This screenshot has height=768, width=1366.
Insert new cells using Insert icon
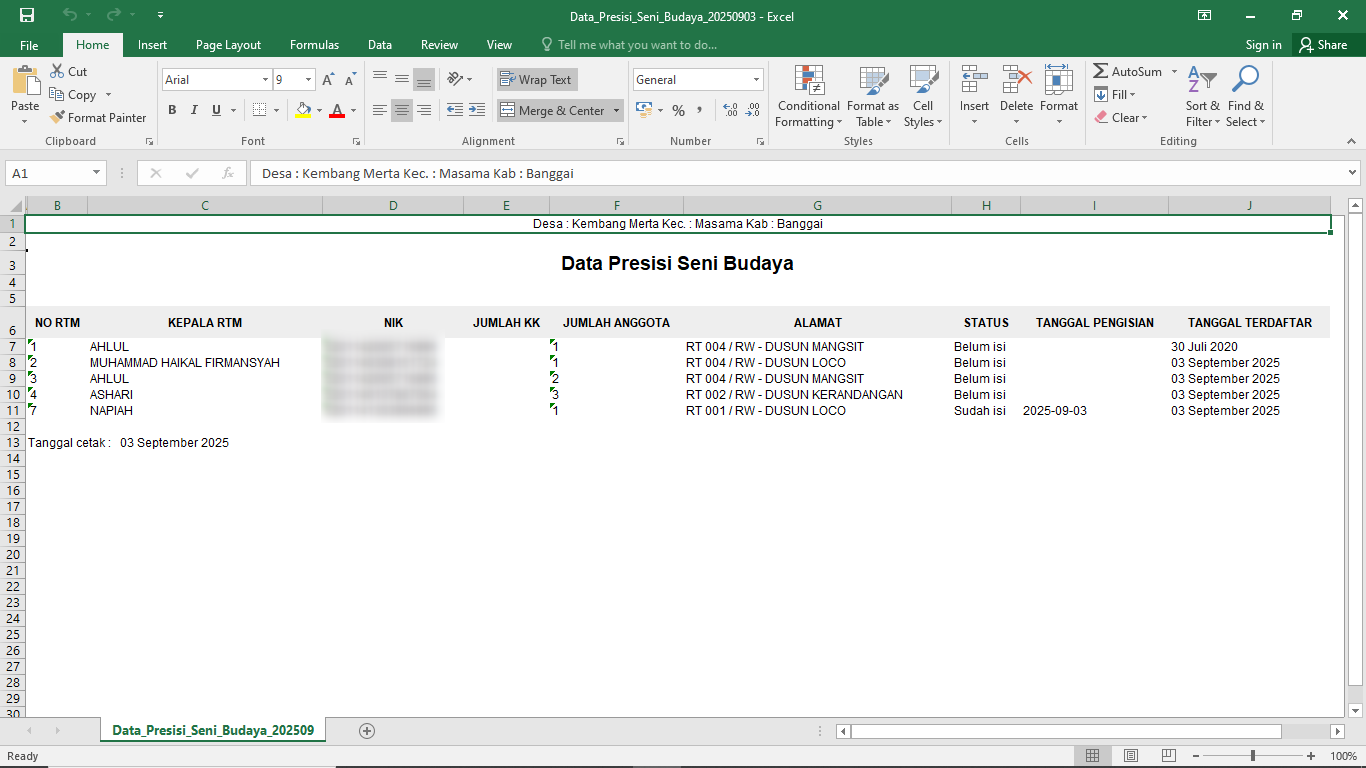tap(974, 80)
